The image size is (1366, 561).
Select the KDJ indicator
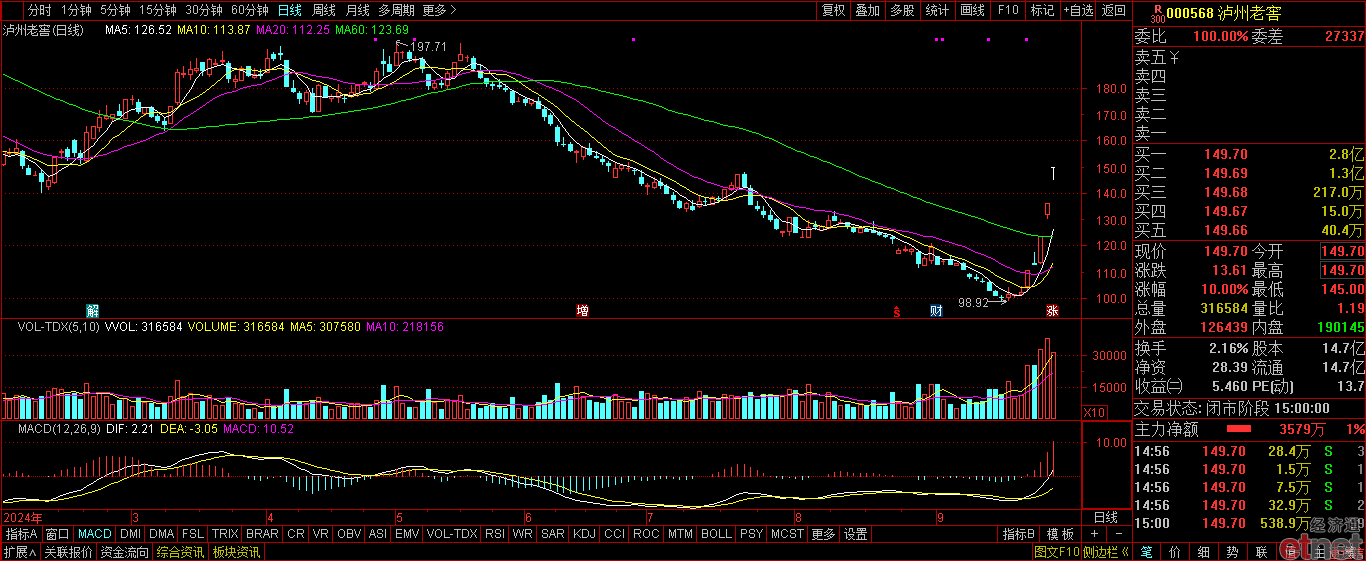pos(585,534)
